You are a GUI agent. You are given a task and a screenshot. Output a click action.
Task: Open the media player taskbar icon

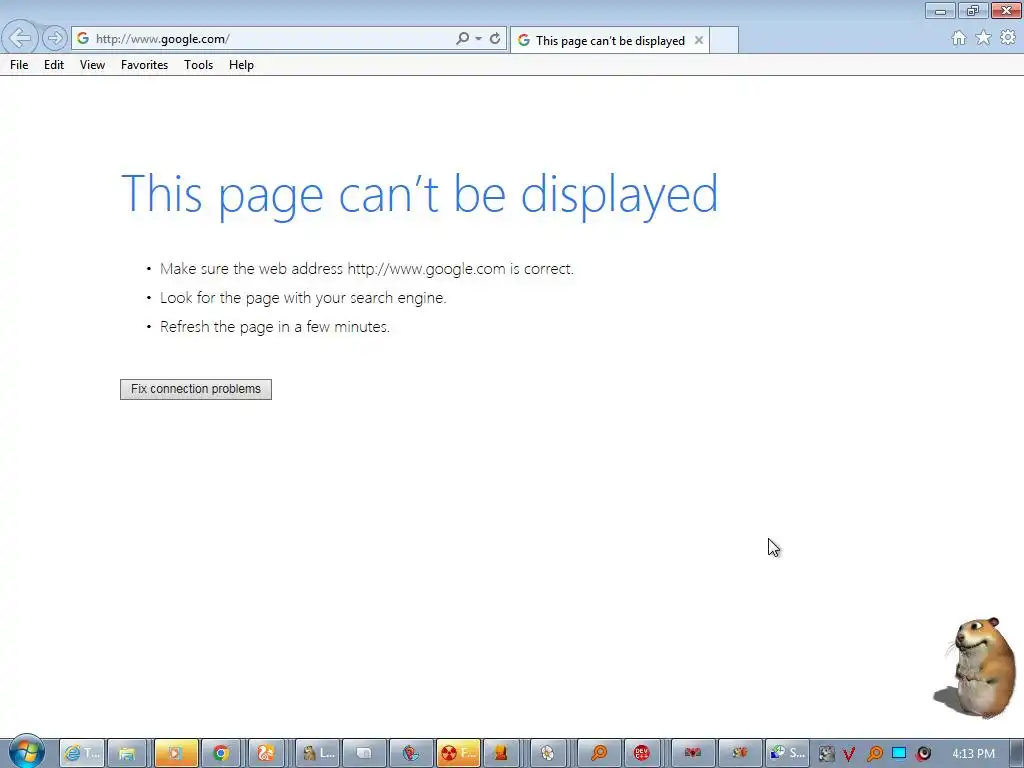[x=175, y=753]
